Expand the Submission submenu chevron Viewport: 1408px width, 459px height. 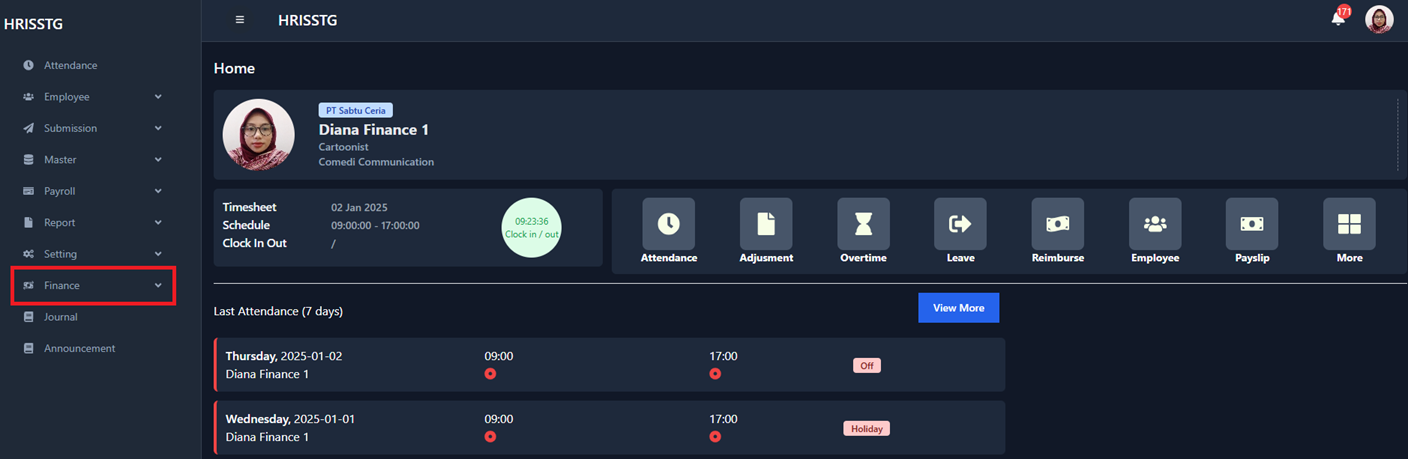tap(158, 128)
